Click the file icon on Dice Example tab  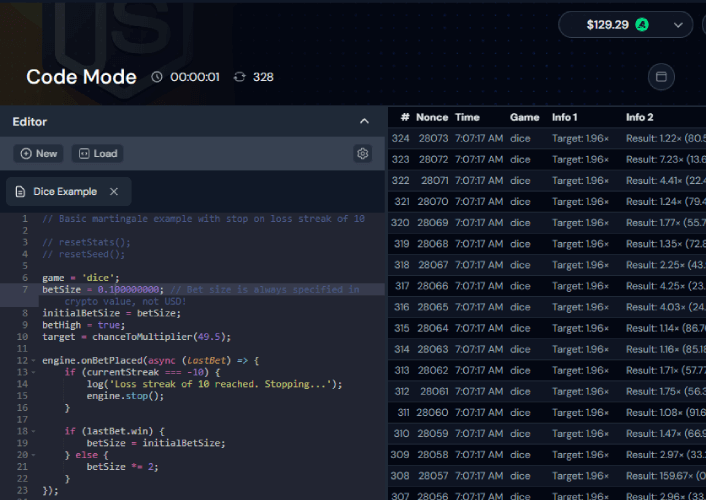click(x=20, y=191)
